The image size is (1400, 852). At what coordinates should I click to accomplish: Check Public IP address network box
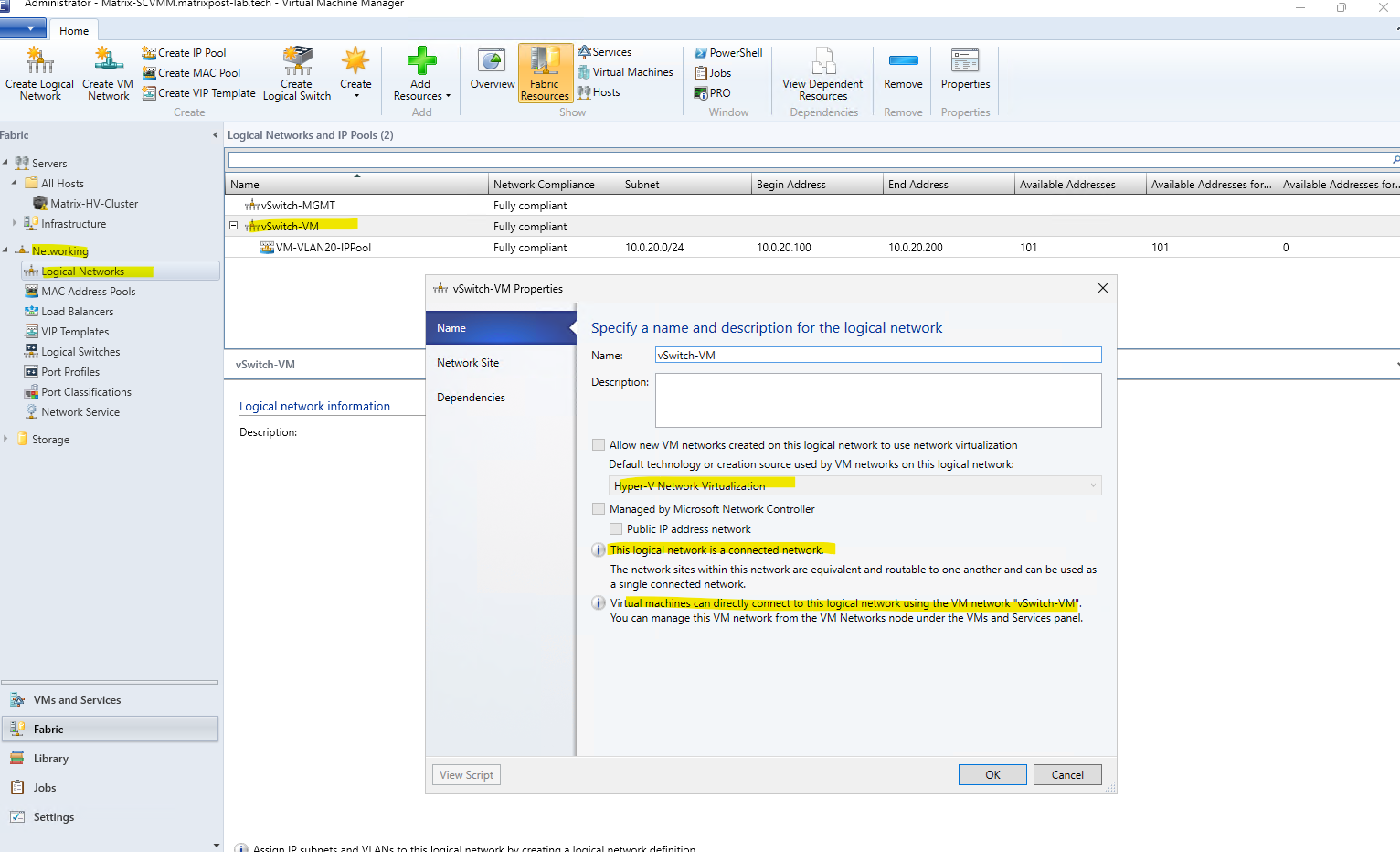[x=616, y=529]
